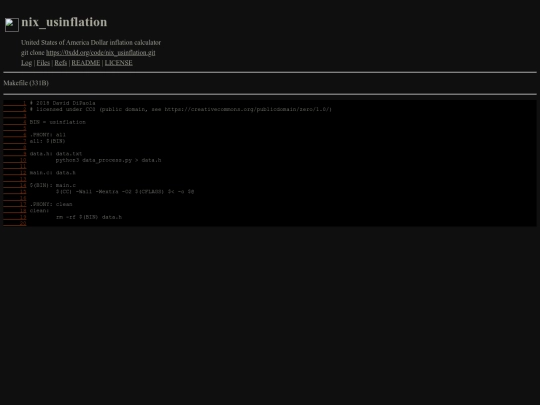
Task: Jump to line number 18
Action: (x=15, y=210)
